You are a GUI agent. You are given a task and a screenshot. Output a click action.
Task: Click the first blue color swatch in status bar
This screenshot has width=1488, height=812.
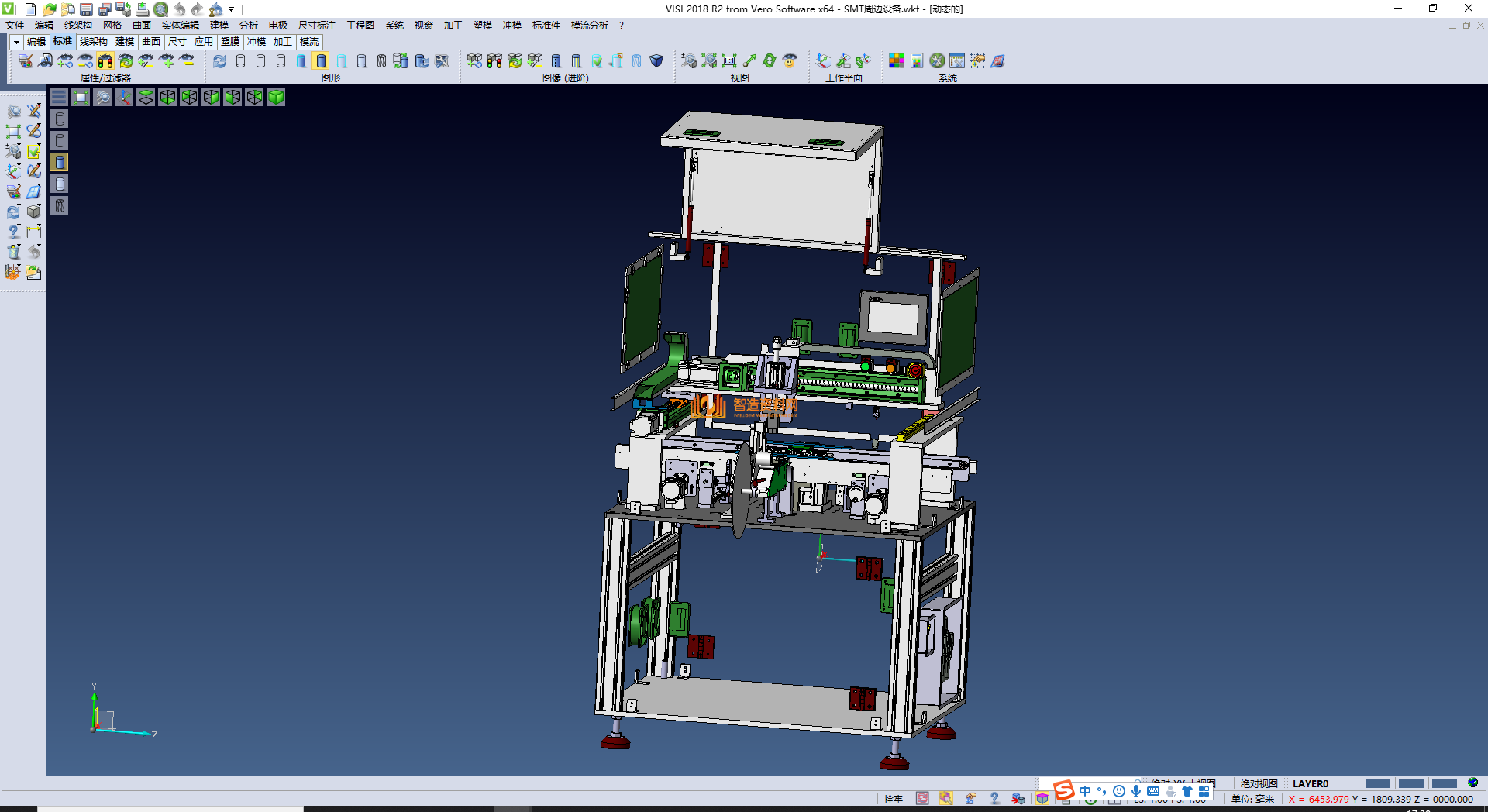[1377, 783]
